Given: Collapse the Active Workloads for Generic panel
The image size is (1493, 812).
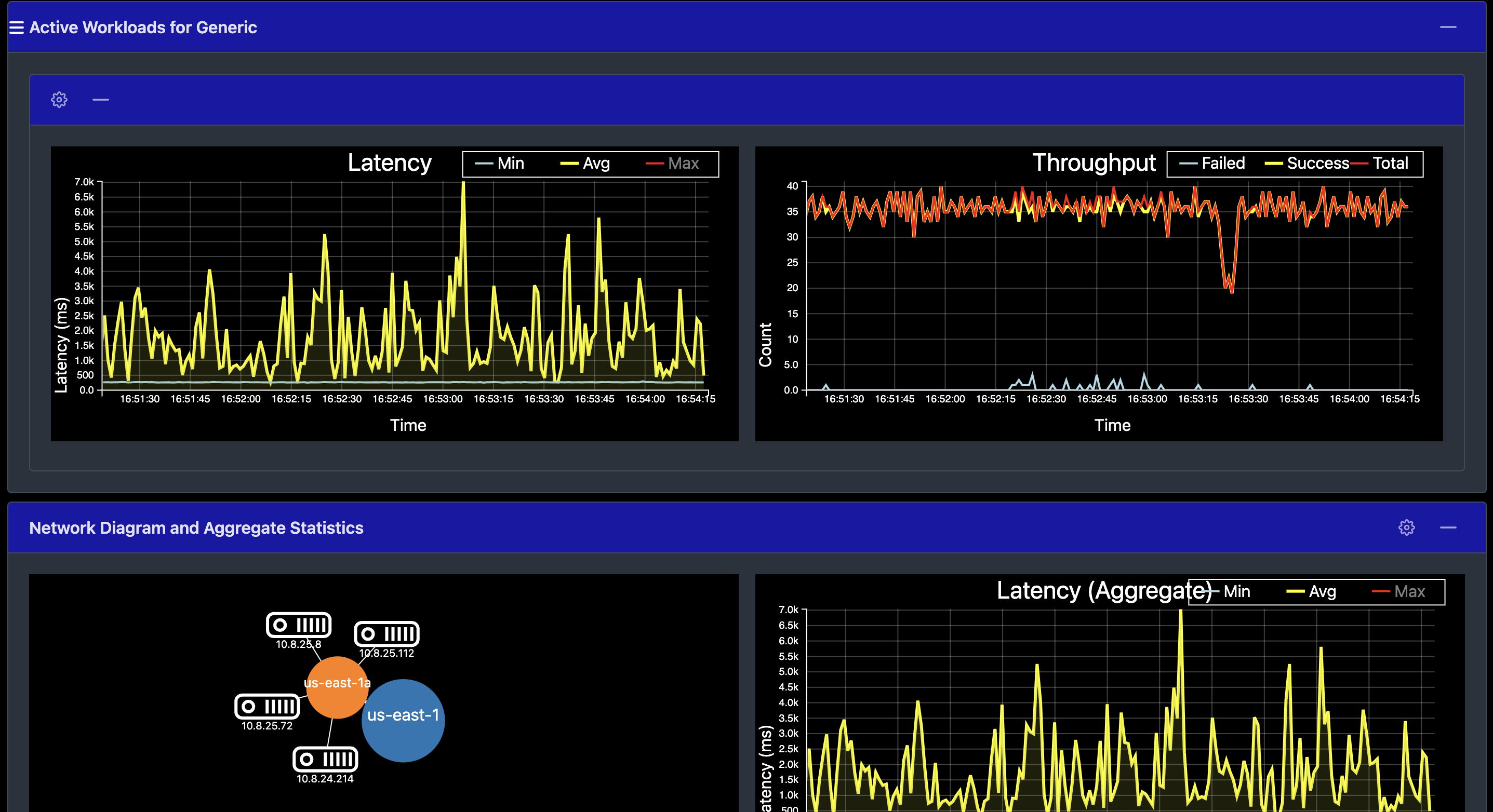Looking at the screenshot, I should tap(1448, 27).
